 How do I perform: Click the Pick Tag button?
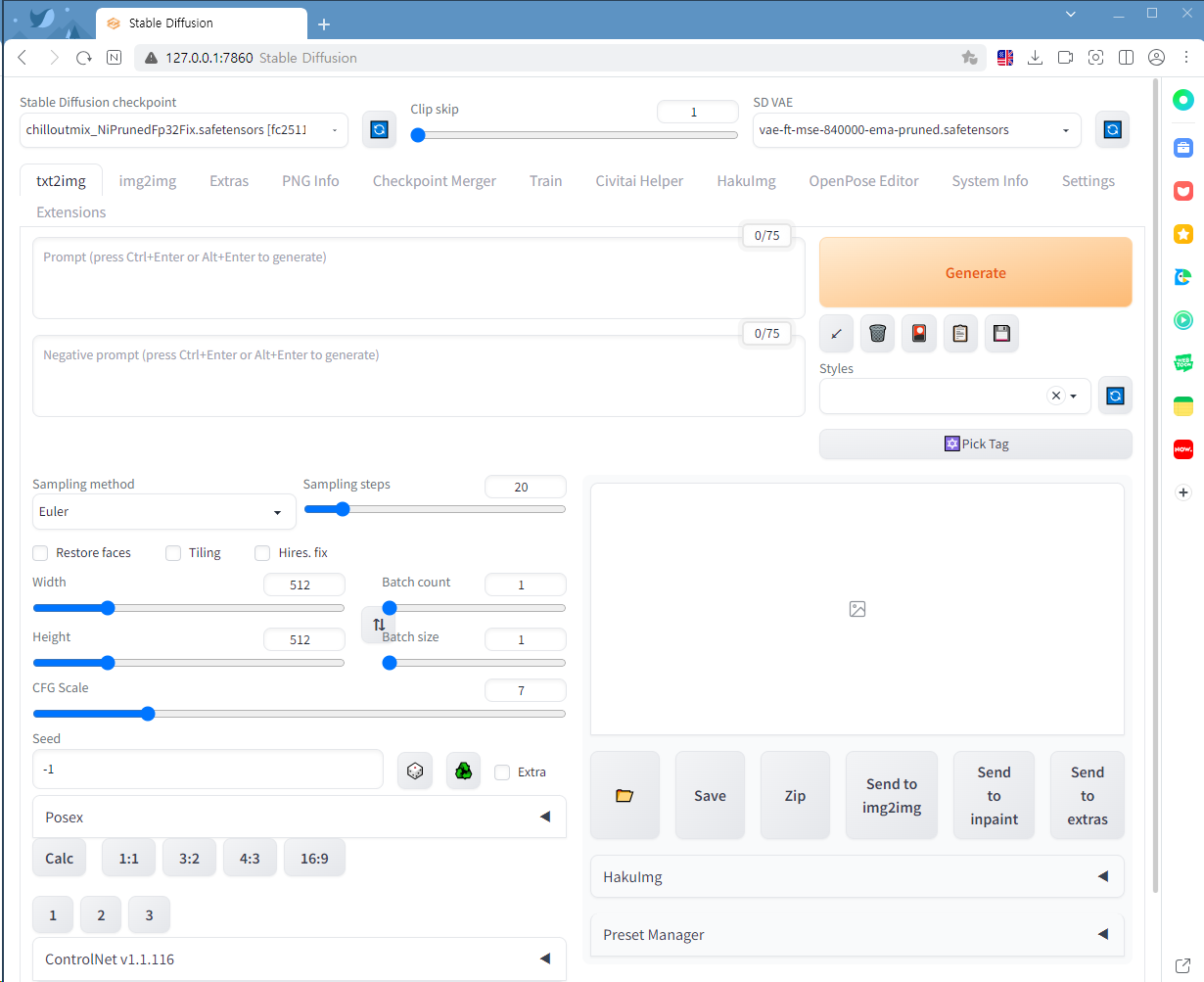975,444
